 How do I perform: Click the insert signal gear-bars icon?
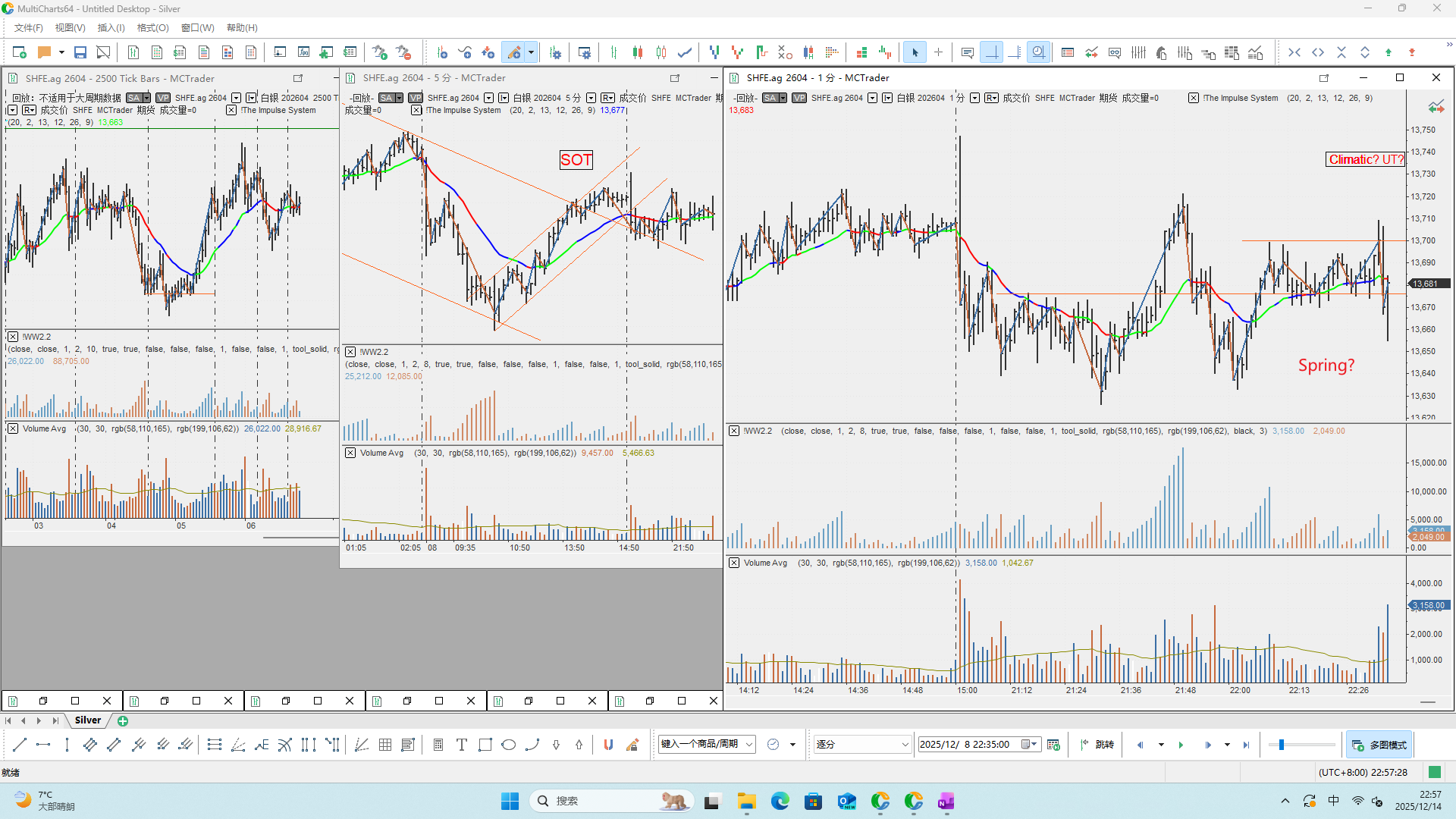coord(555,52)
